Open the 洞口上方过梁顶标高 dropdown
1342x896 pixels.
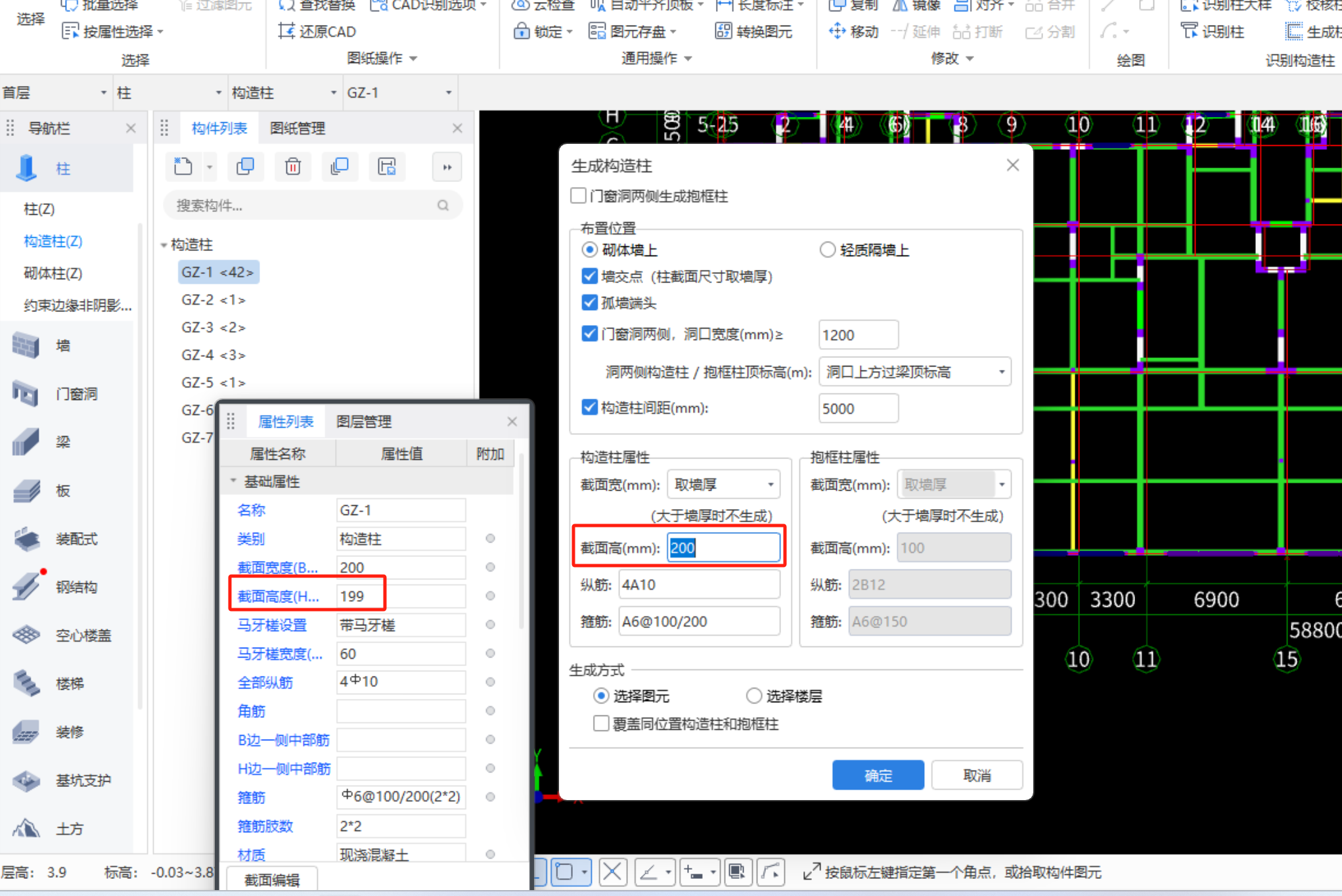(915, 372)
